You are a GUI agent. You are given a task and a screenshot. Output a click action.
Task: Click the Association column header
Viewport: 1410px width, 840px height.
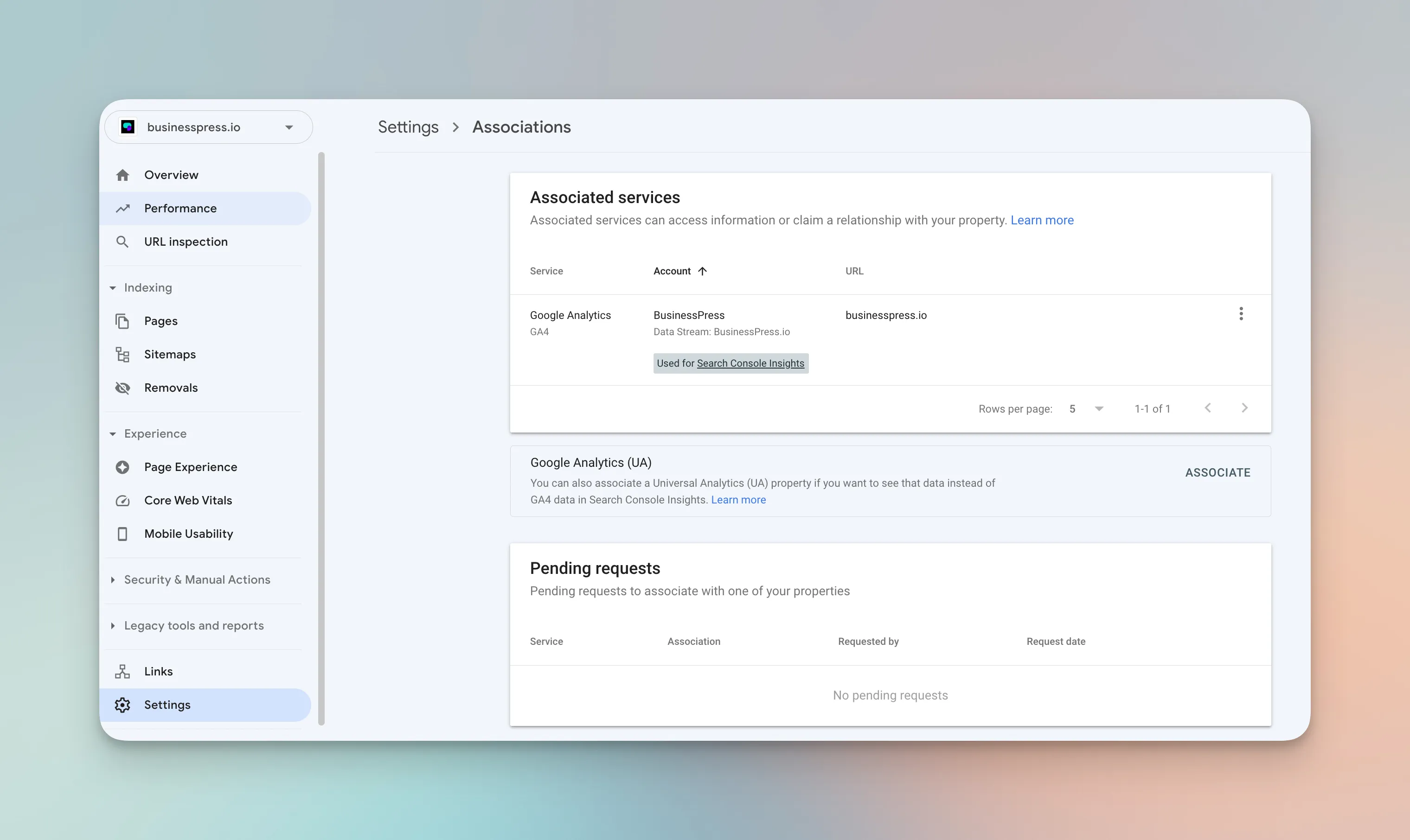694,641
